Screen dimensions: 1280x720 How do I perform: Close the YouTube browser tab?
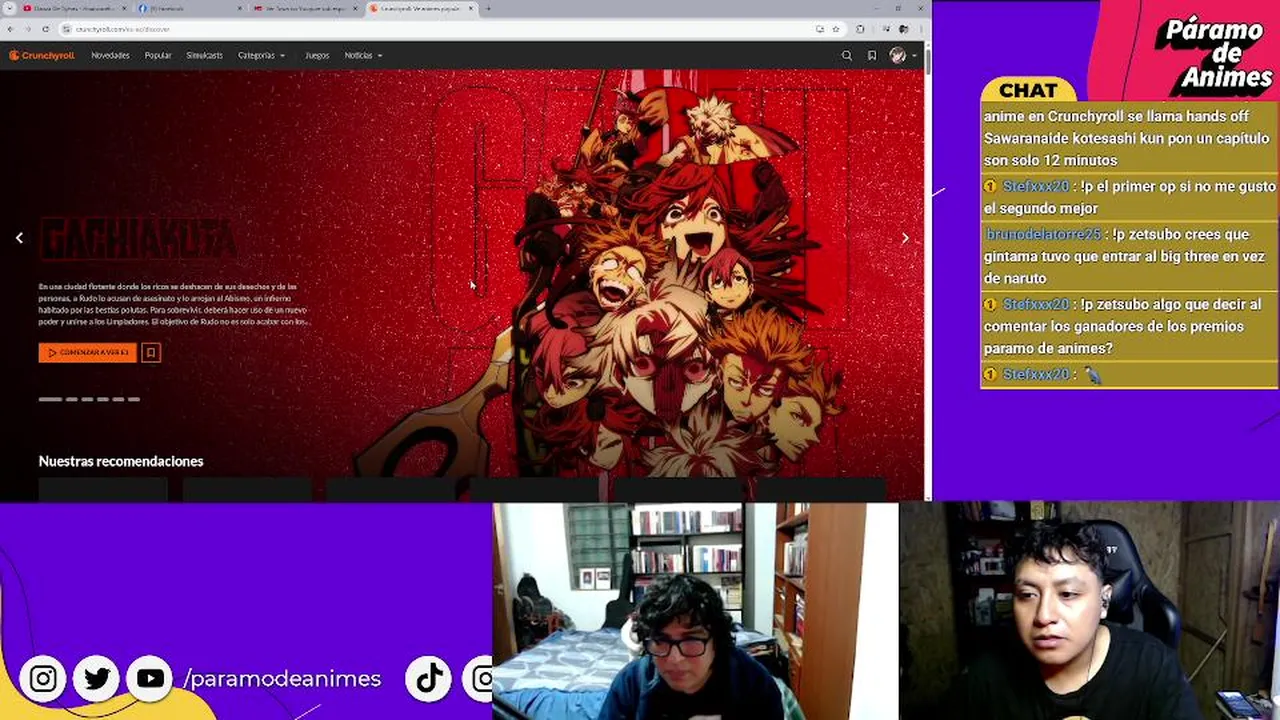tap(124, 9)
